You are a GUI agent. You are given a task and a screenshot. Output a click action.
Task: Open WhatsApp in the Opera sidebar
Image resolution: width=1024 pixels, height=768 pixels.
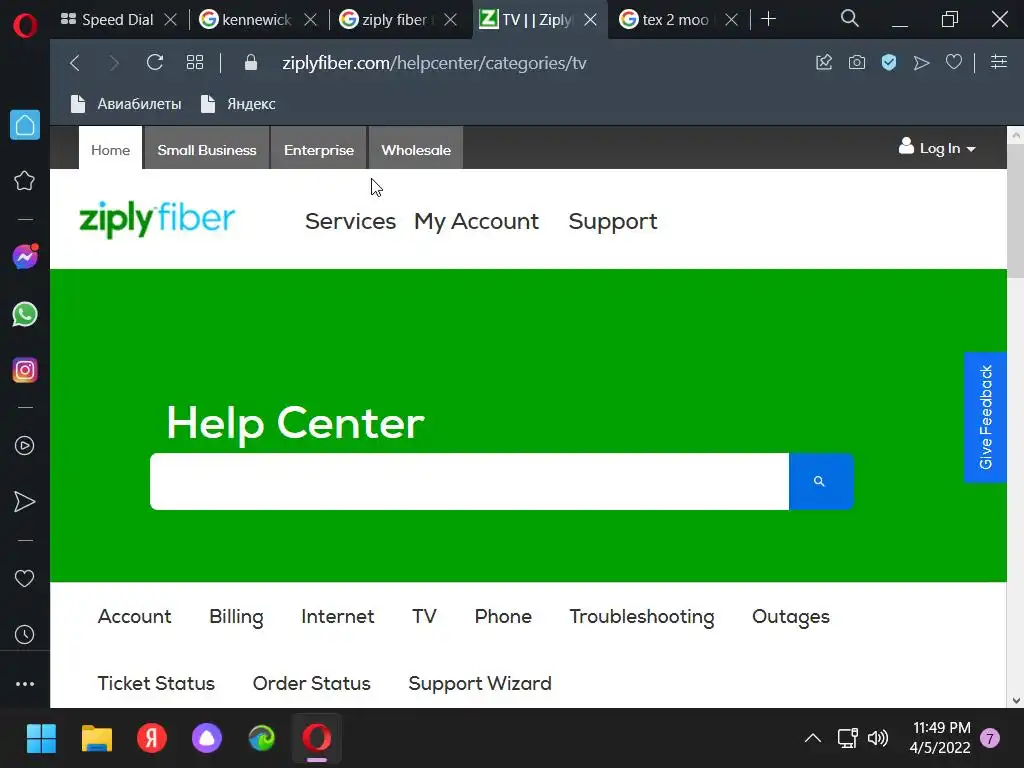(25, 314)
